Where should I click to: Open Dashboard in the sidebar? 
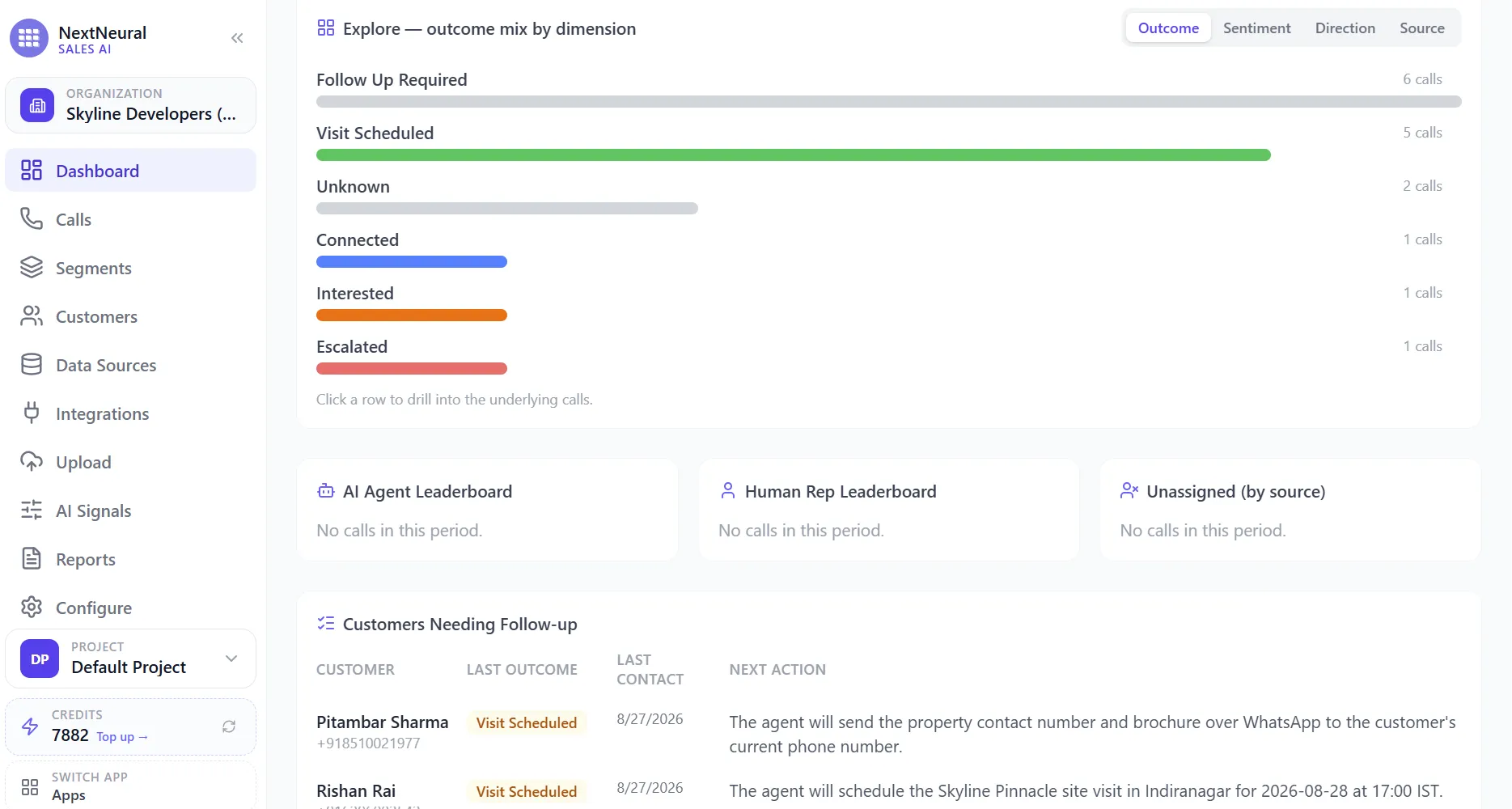coord(130,170)
